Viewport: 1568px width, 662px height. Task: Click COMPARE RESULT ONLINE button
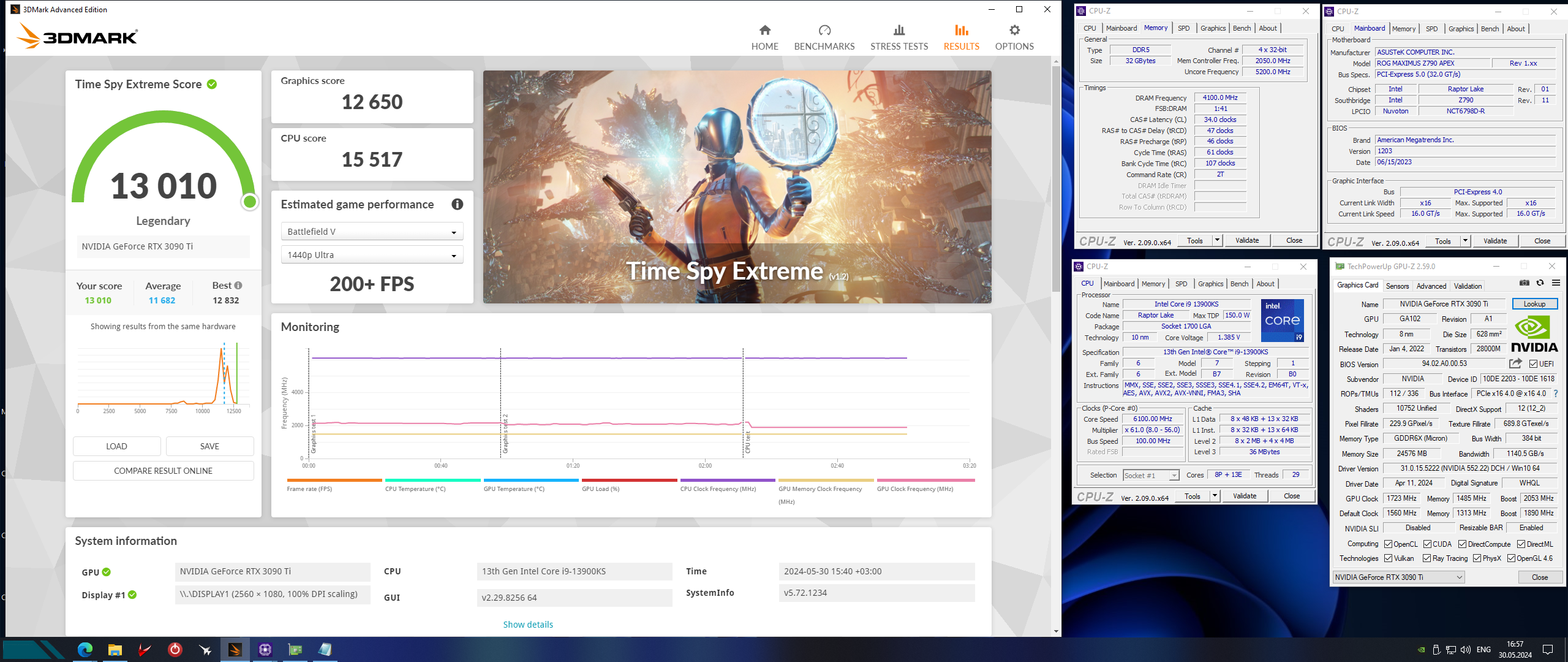(x=163, y=471)
